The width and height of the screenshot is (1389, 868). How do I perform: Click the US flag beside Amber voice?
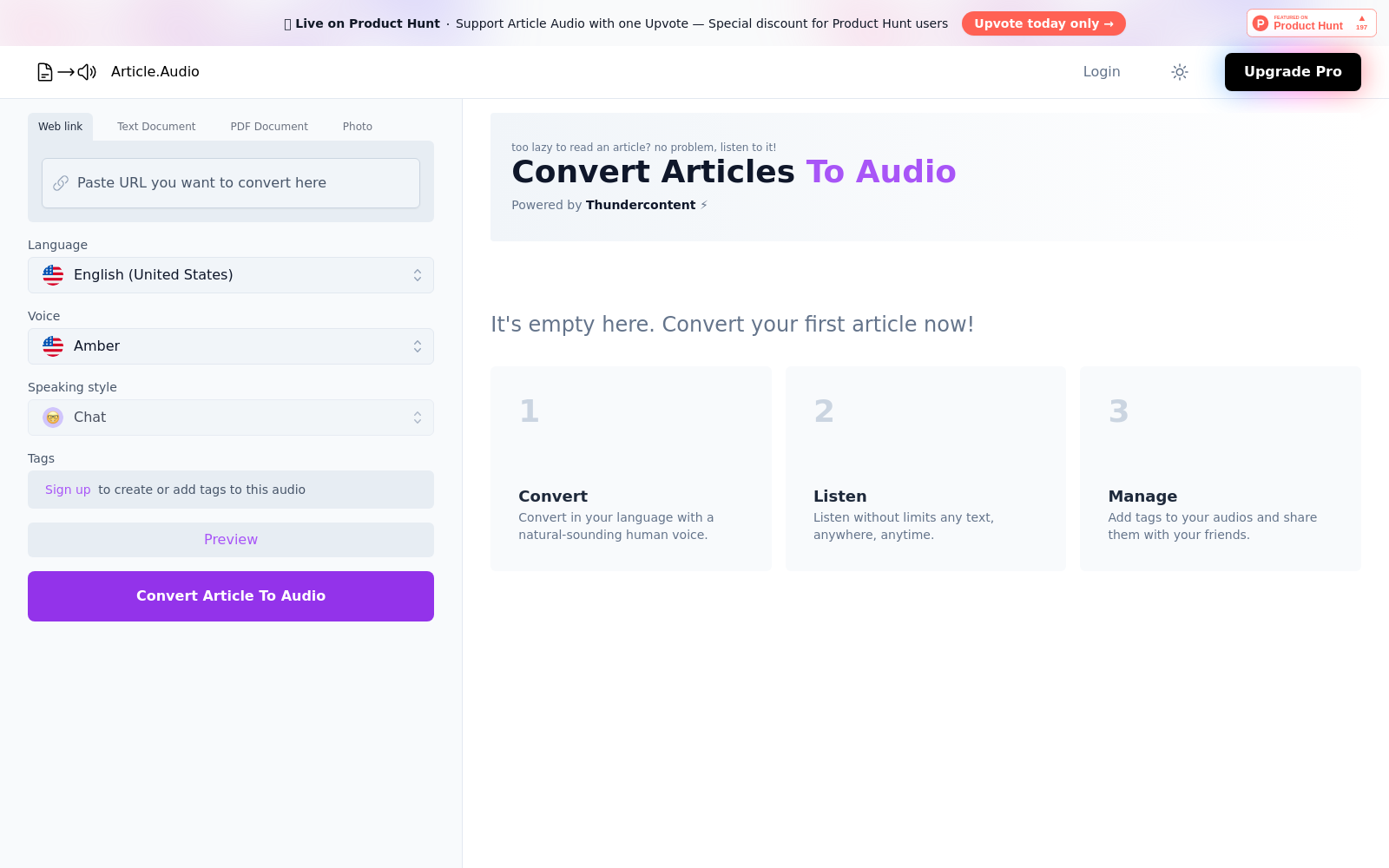[x=53, y=346]
